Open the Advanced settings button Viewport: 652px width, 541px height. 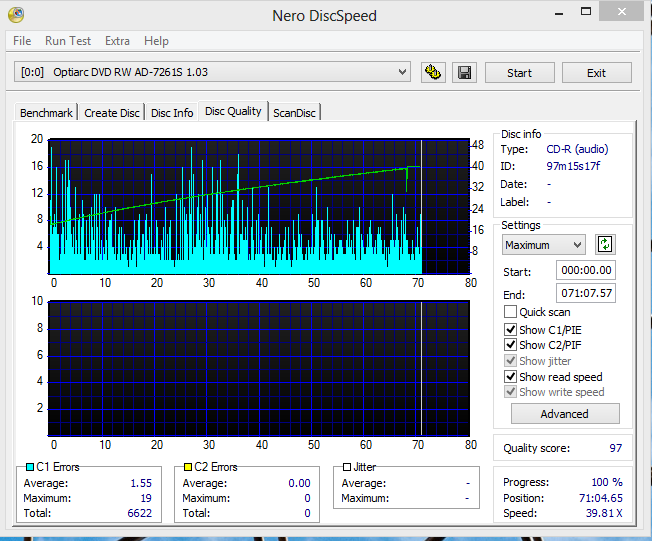[565, 414]
